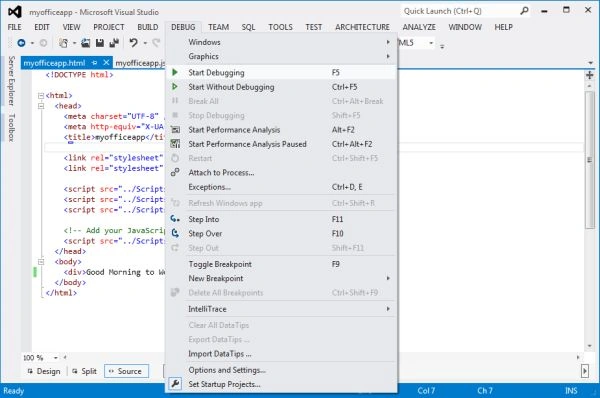Click the Step Over icon
Viewport: 600px width, 398px height.
click(175, 233)
